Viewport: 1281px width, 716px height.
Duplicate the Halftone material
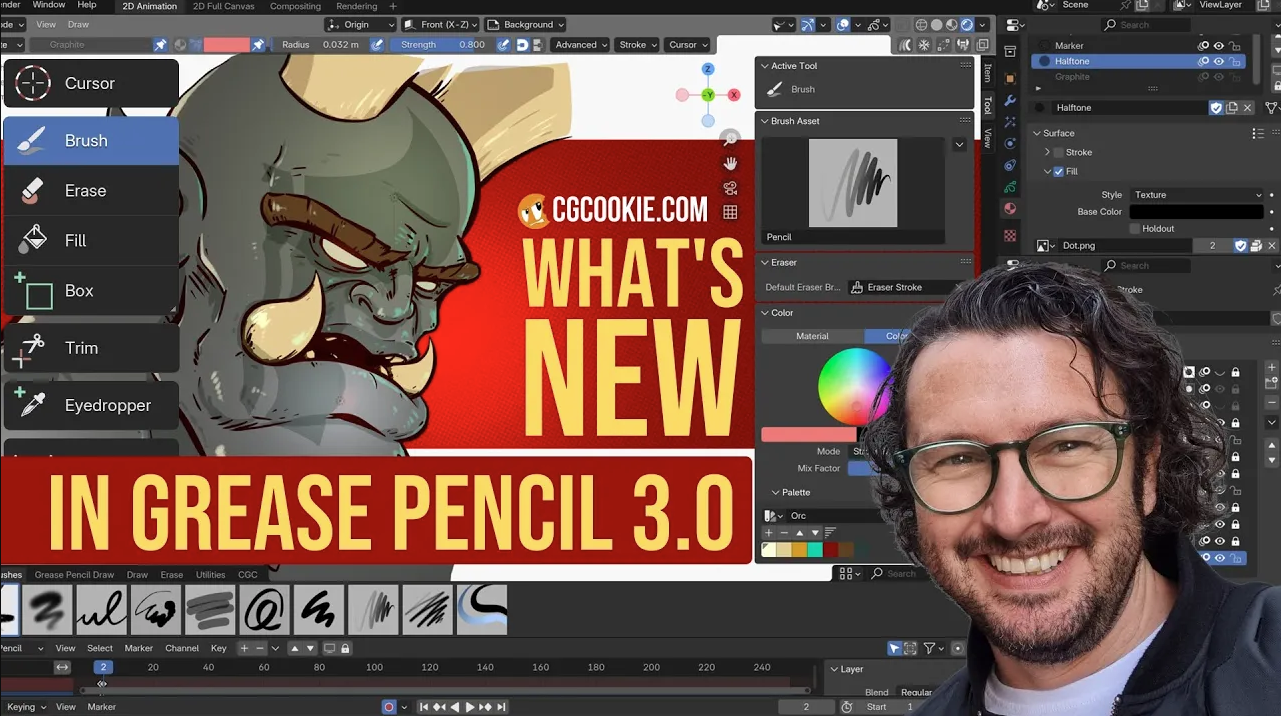click(x=1233, y=108)
